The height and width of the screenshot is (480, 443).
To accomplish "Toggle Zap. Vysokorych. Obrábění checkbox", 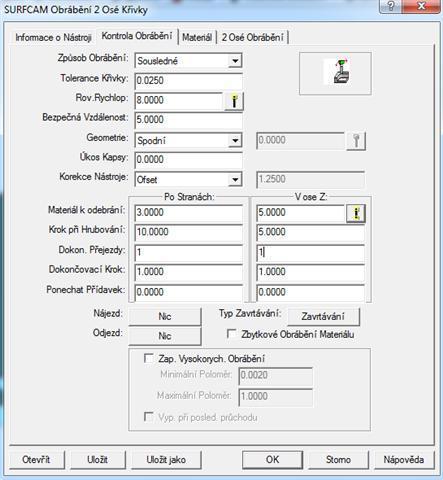I will click(x=148, y=358).
